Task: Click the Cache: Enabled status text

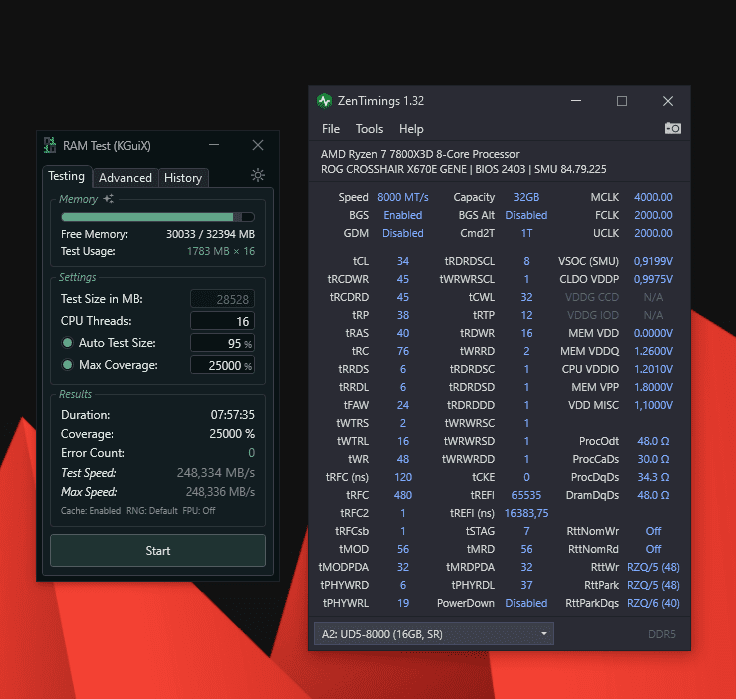Action: click(x=91, y=510)
